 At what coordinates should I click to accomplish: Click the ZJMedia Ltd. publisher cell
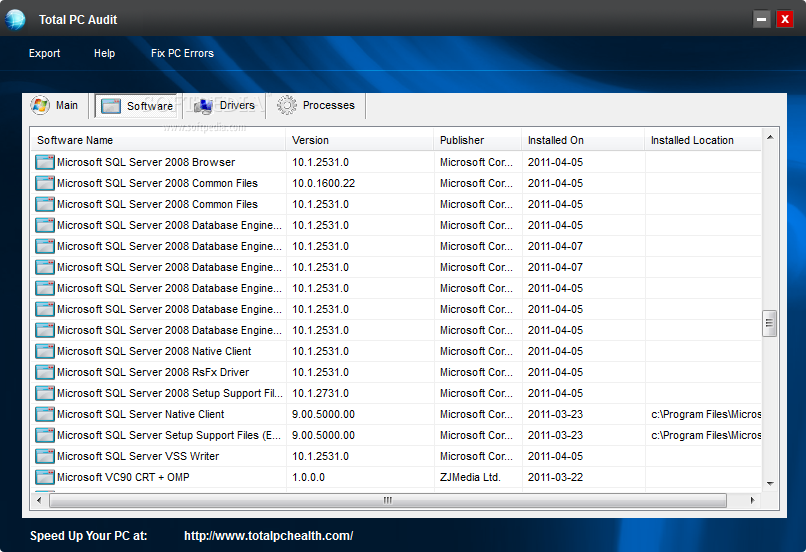470,477
